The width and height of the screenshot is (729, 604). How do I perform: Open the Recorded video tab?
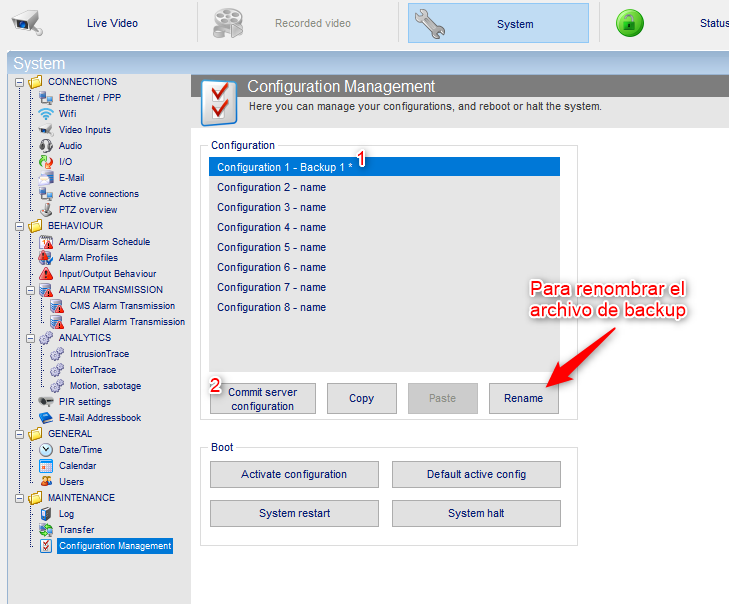click(313, 23)
